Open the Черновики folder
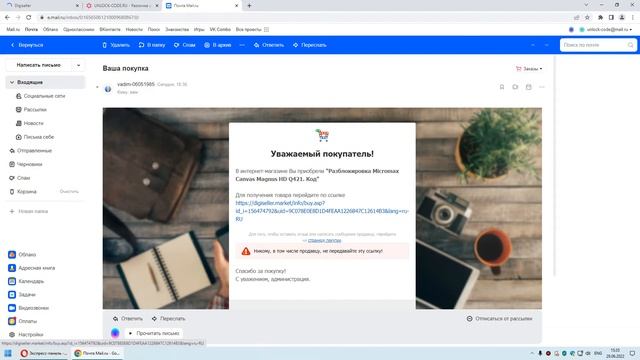 click(29, 164)
